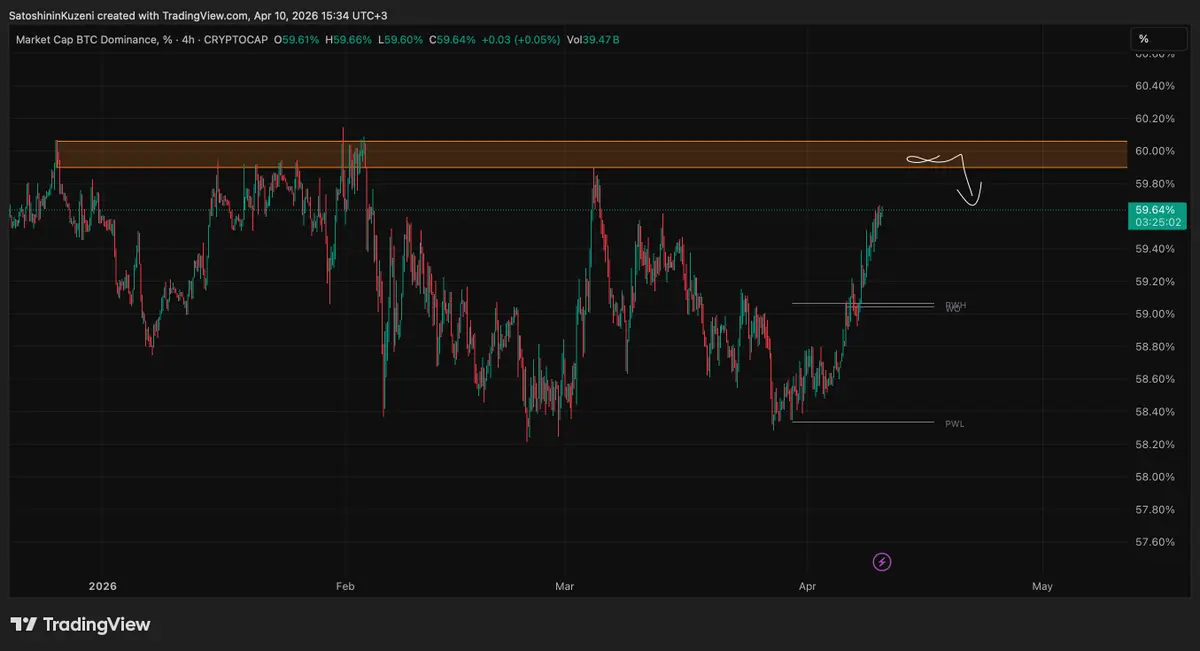Click the TradingView logo icon at bottom left
Screen dimensions: 1200x651
click(x=24, y=625)
